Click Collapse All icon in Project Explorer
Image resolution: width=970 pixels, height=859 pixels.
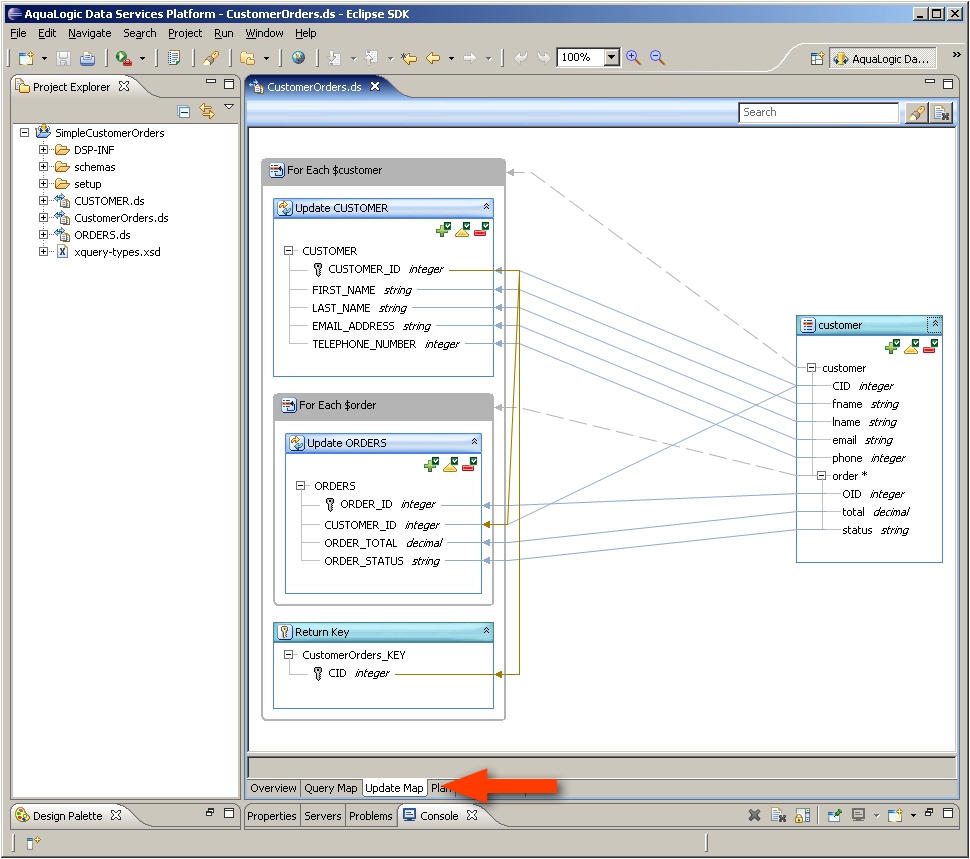pos(184,111)
